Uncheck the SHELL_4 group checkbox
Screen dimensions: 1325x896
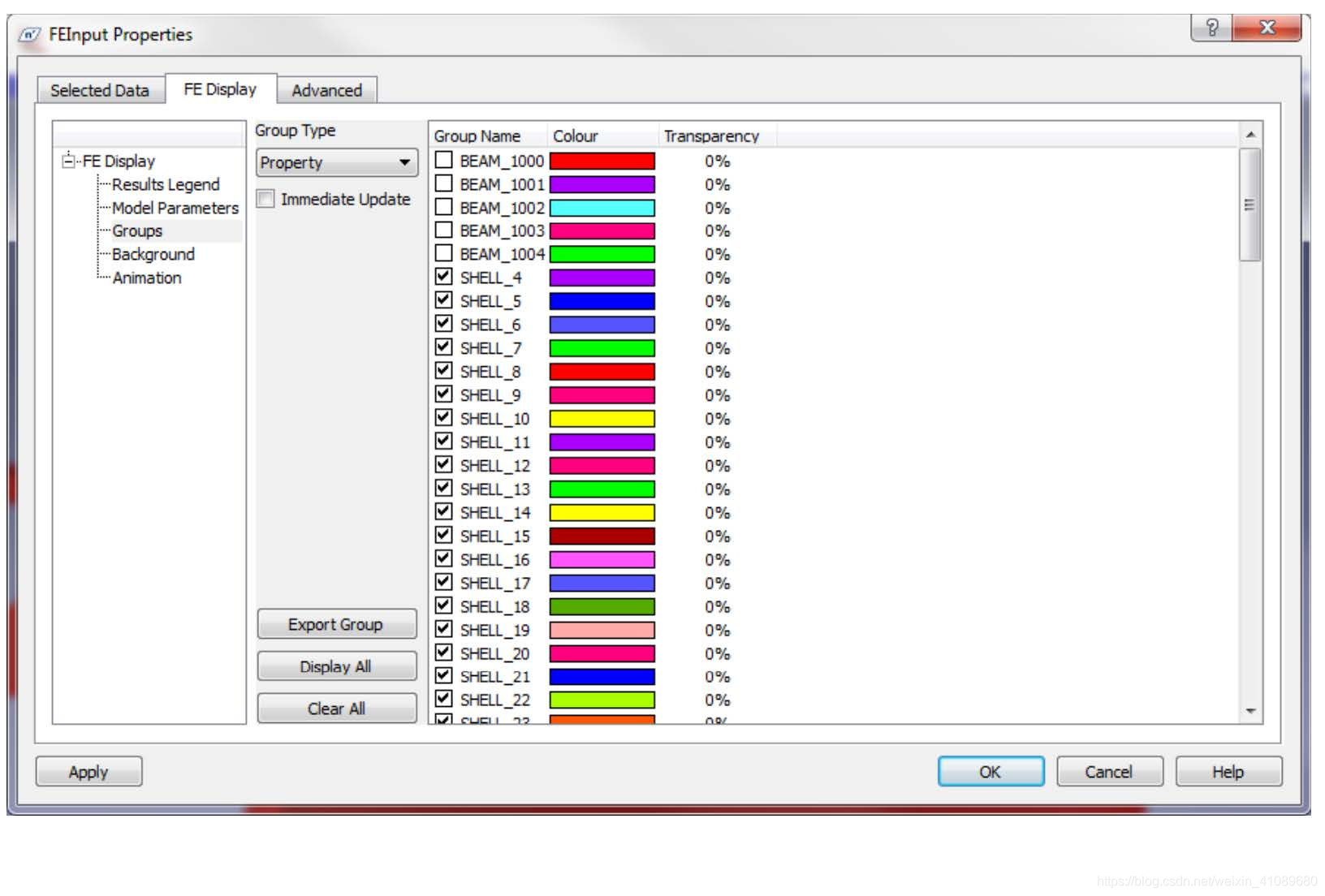tap(443, 277)
